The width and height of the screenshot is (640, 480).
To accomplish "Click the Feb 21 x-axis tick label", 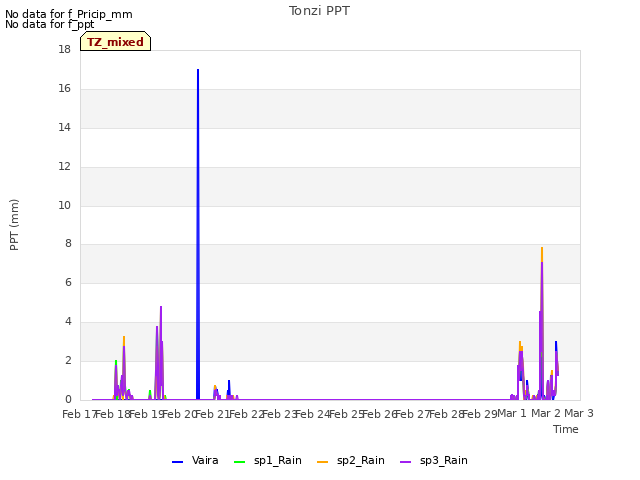I will coord(212,414).
